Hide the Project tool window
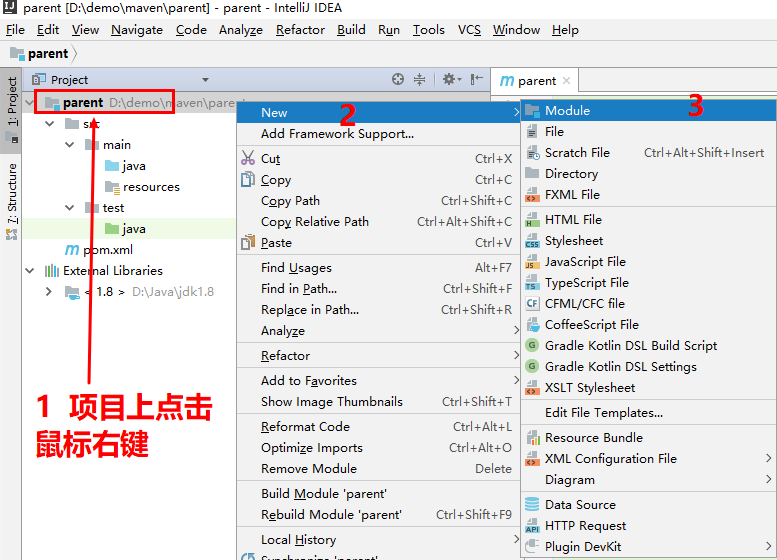777x560 pixels. coord(476,79)
